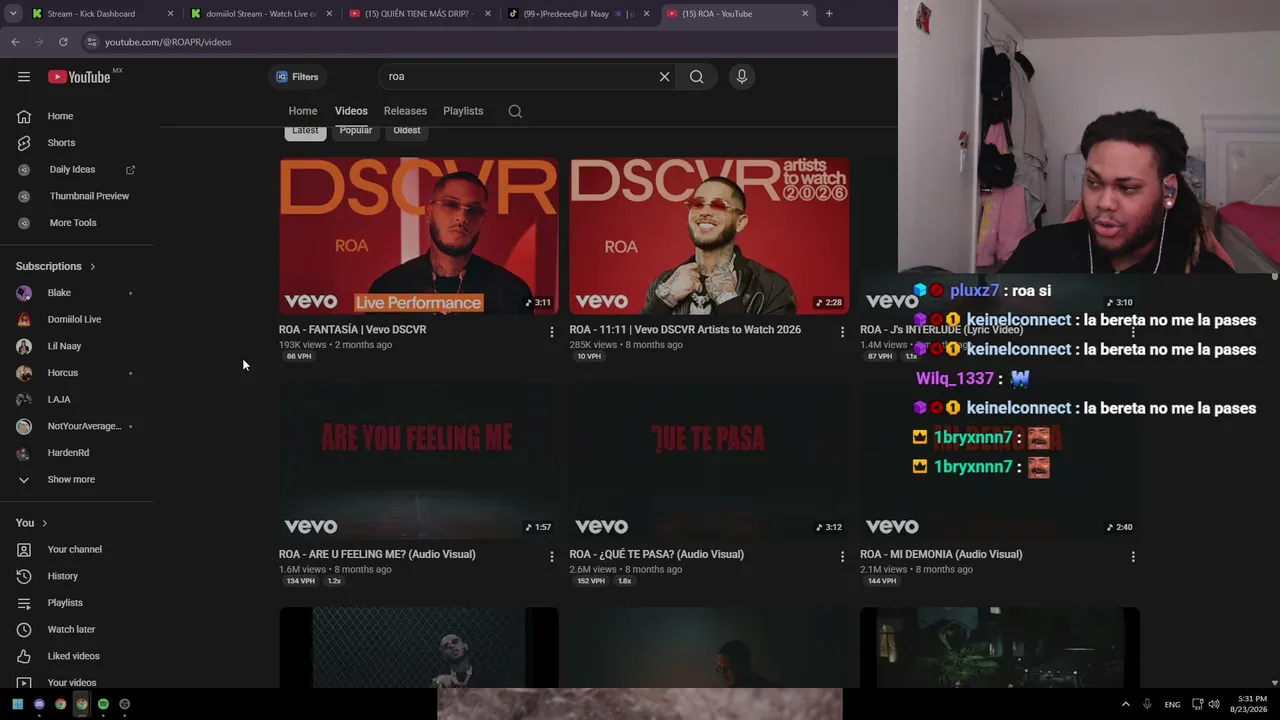This screenshot has width=1280, height=720.
Task: Start voice search with the microphone
Action: pyautogui.click(x=741, y=77)
